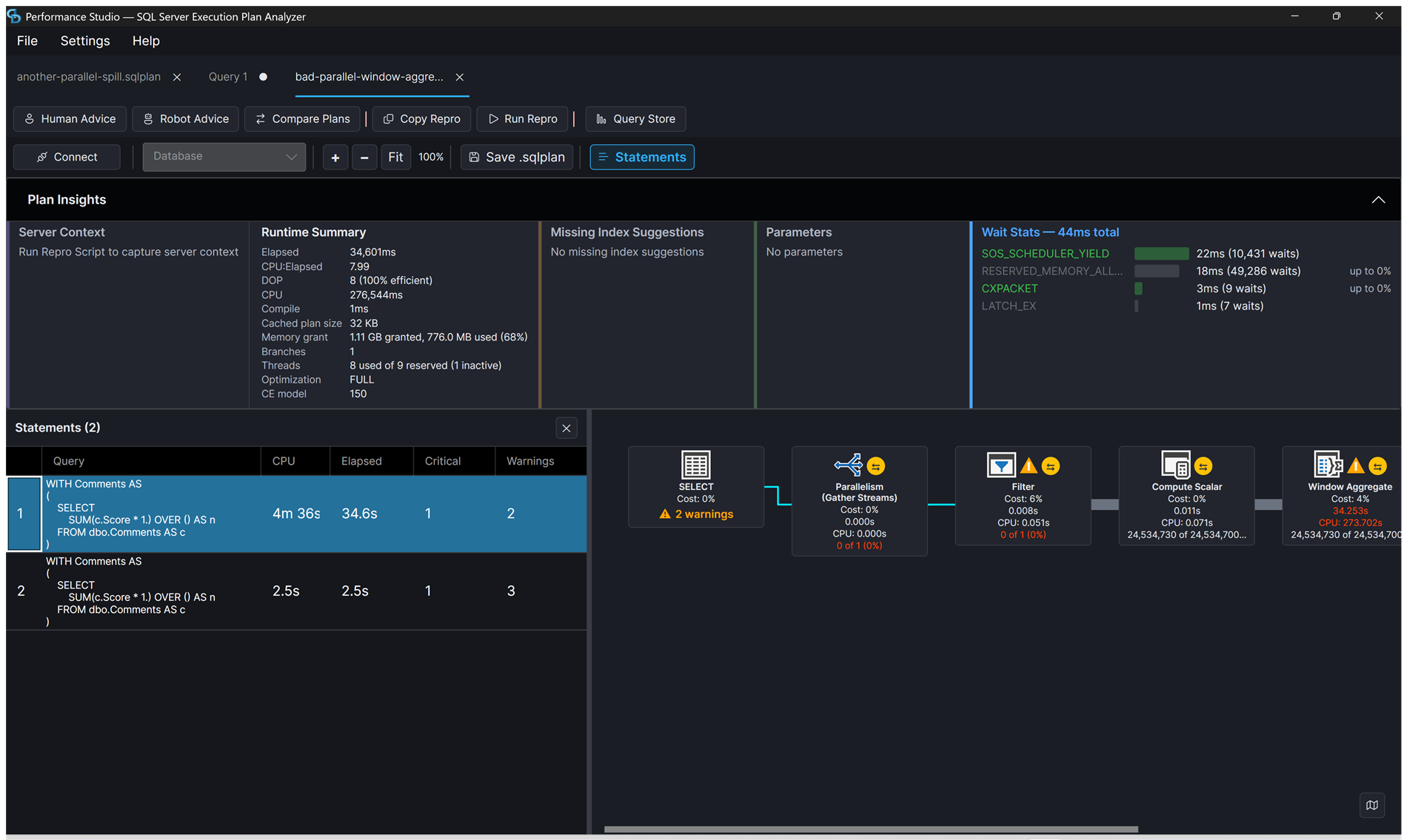Open the Database dropdown
Screen dimensions: 1407x840
click(224, 157)
